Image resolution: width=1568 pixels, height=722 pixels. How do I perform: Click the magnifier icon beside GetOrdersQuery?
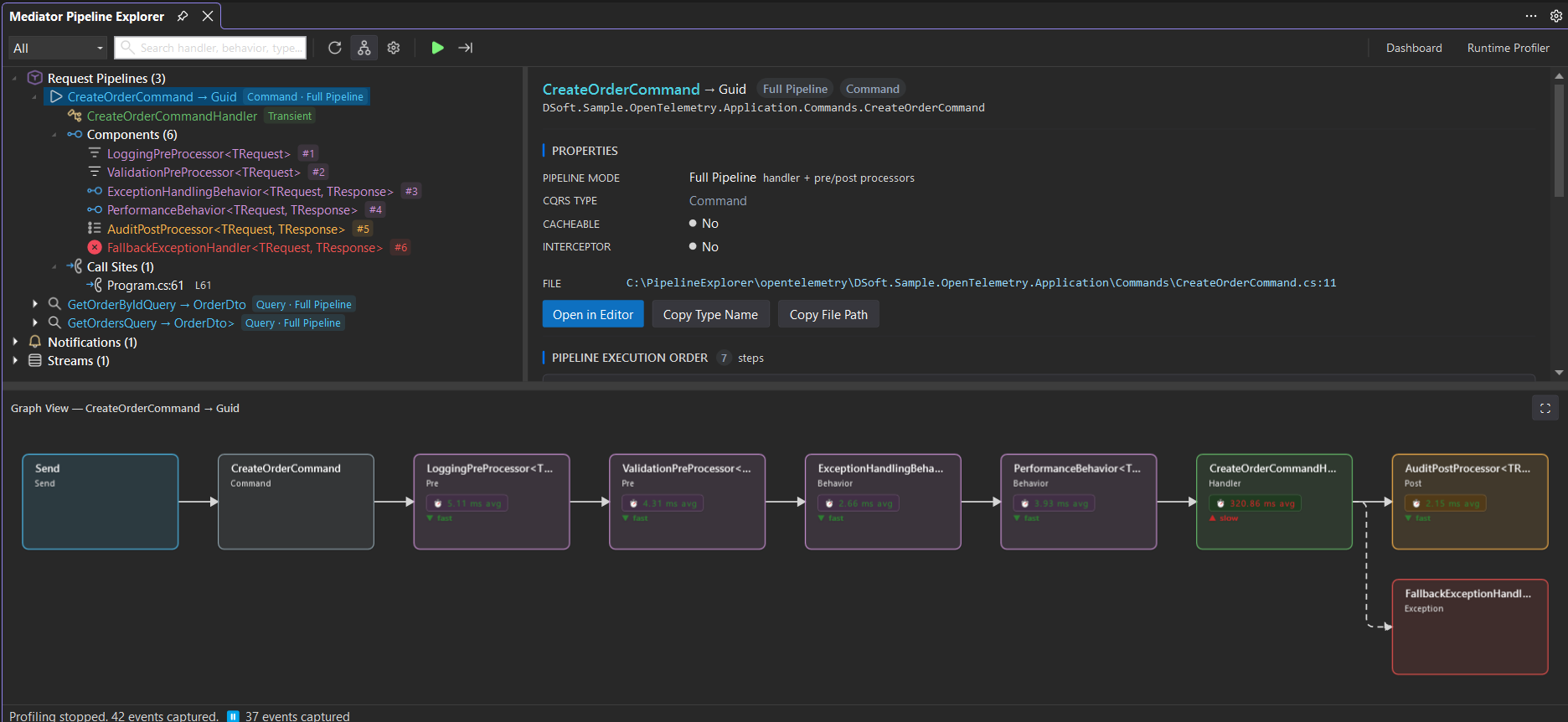point(54,322)
